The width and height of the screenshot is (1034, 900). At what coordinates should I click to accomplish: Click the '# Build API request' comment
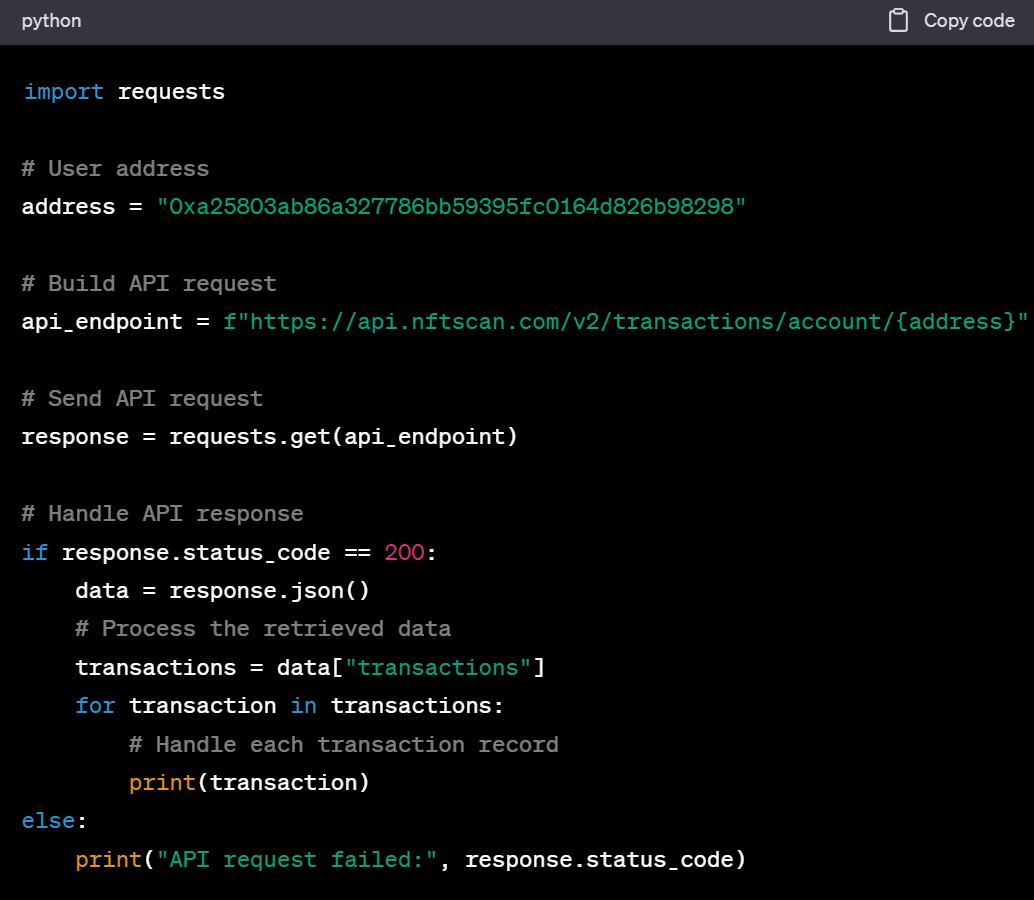tap(148, 283)
